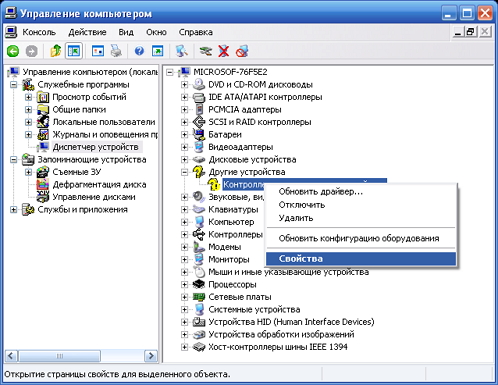The image size is (498, 385).
Task: Expand PCMCIA адаптеры node
Action: [184, 110]
